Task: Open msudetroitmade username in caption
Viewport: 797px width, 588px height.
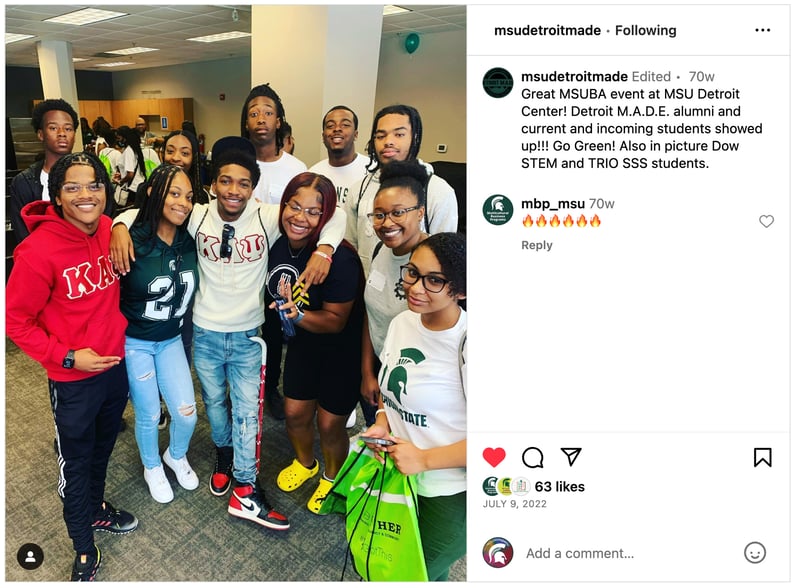Action: [574, 77]
